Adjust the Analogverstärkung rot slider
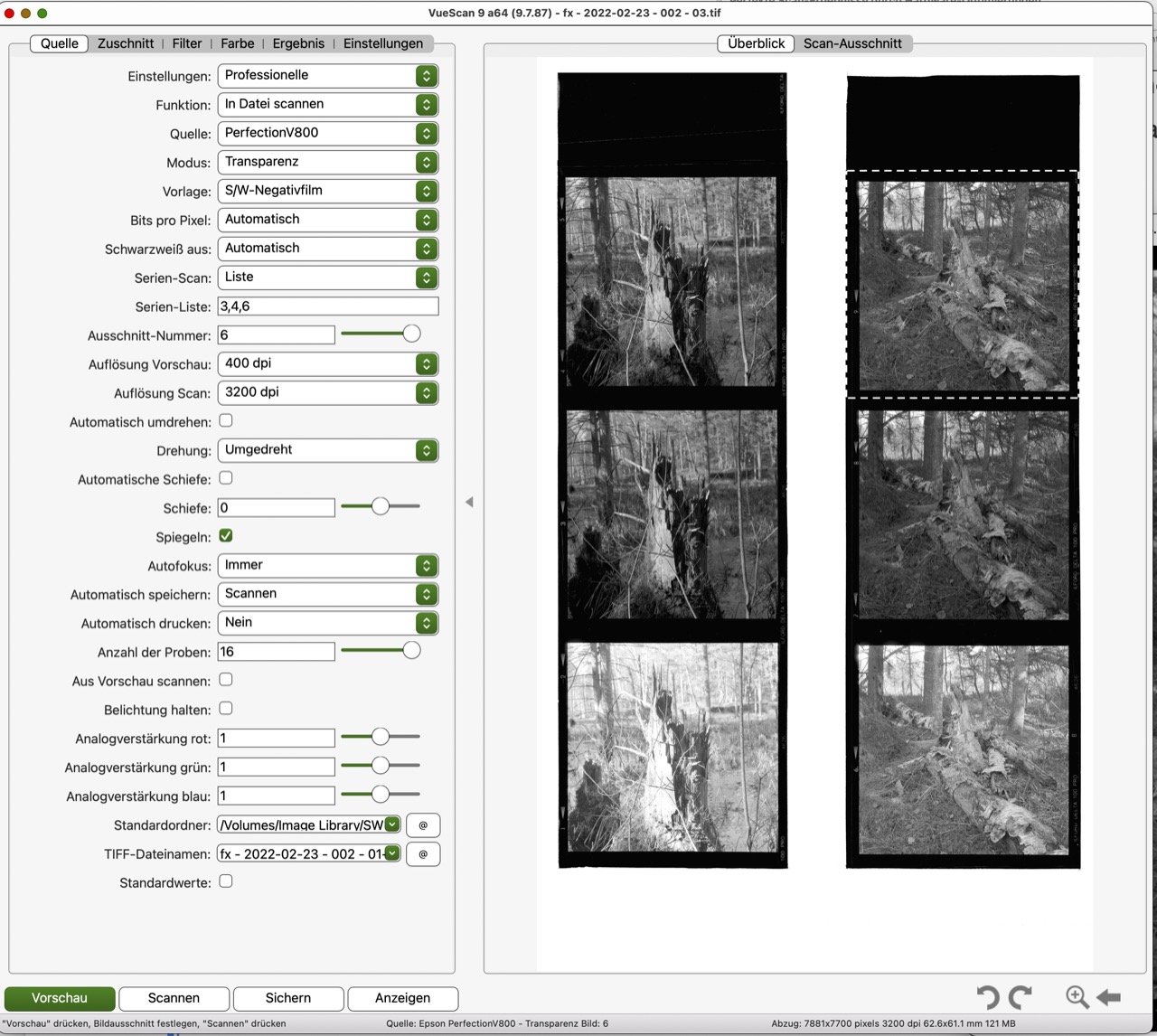1157x1036 pixels. click(381, 737)
